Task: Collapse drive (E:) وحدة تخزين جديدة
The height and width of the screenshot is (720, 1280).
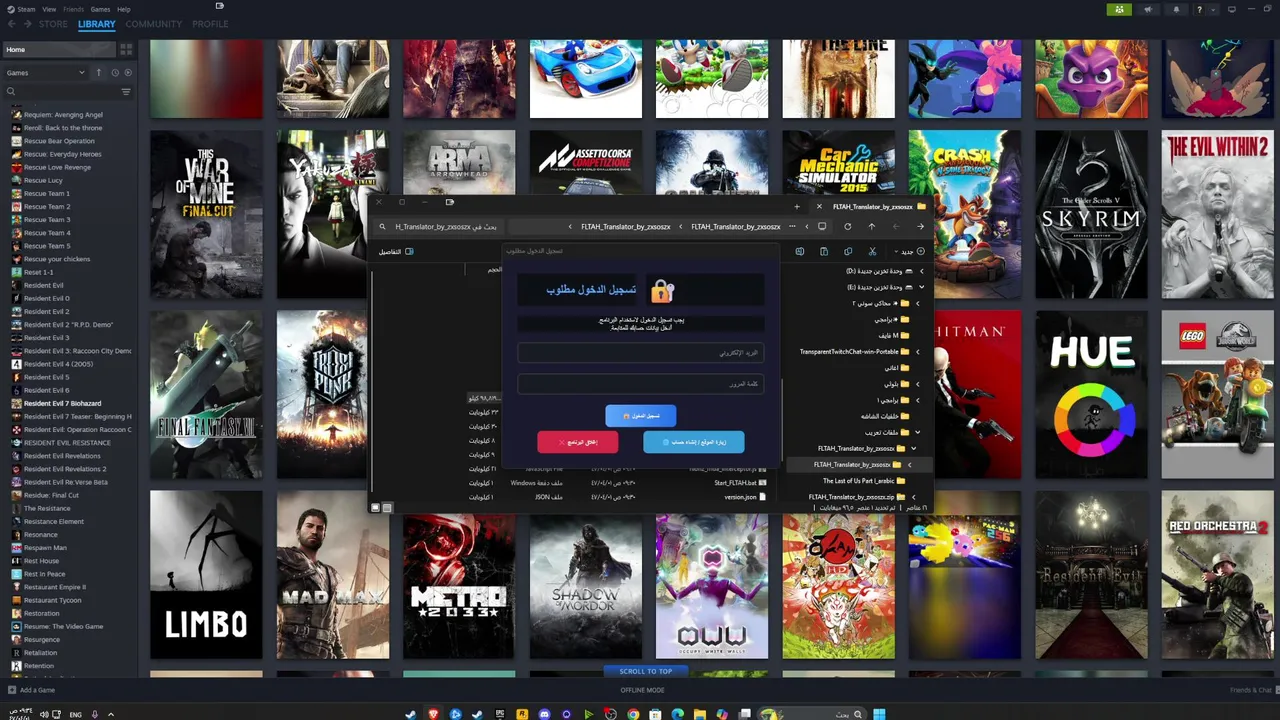Action: 921,287
